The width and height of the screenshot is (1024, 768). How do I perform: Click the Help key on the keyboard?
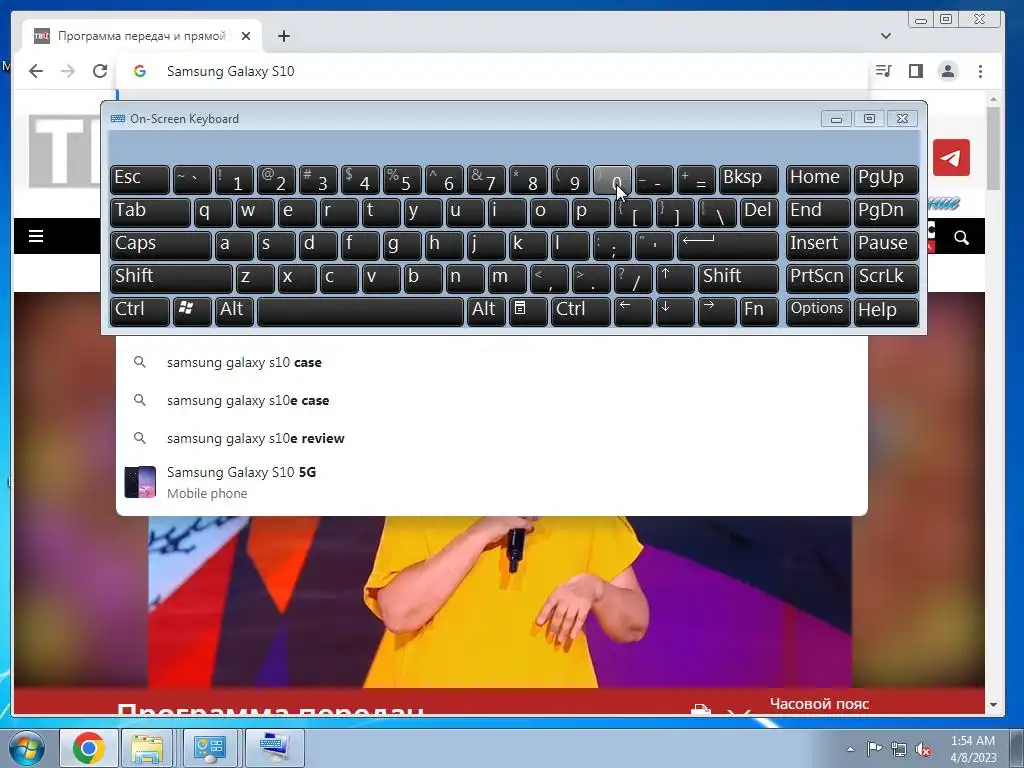(x=886, y=311)
